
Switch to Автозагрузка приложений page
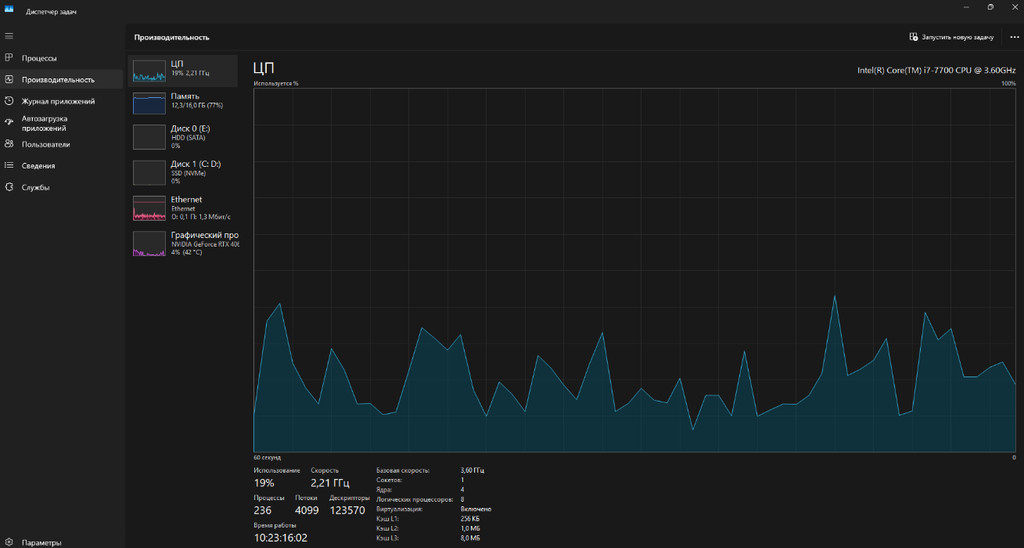point(44,123)
